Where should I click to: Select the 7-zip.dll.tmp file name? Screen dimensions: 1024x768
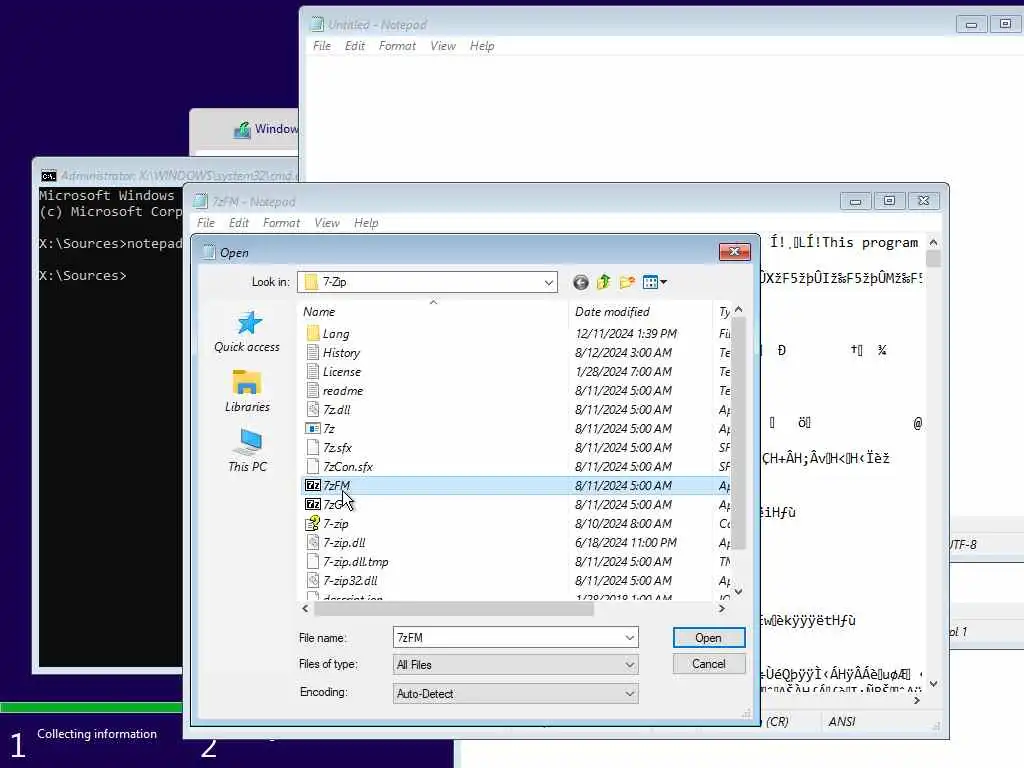pos(355,562)
